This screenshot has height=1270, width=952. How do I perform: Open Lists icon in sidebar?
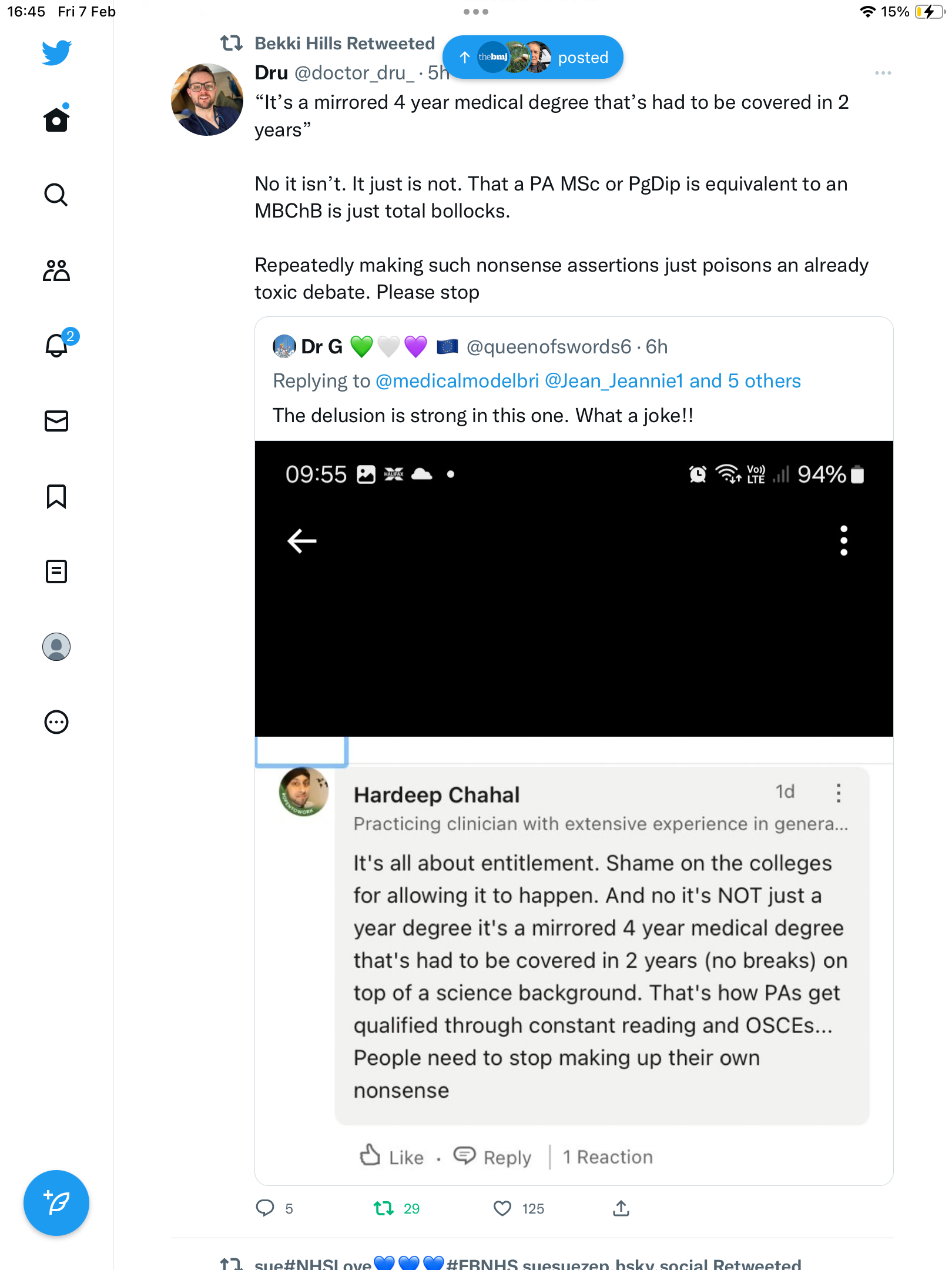click(x=56, y=571)
